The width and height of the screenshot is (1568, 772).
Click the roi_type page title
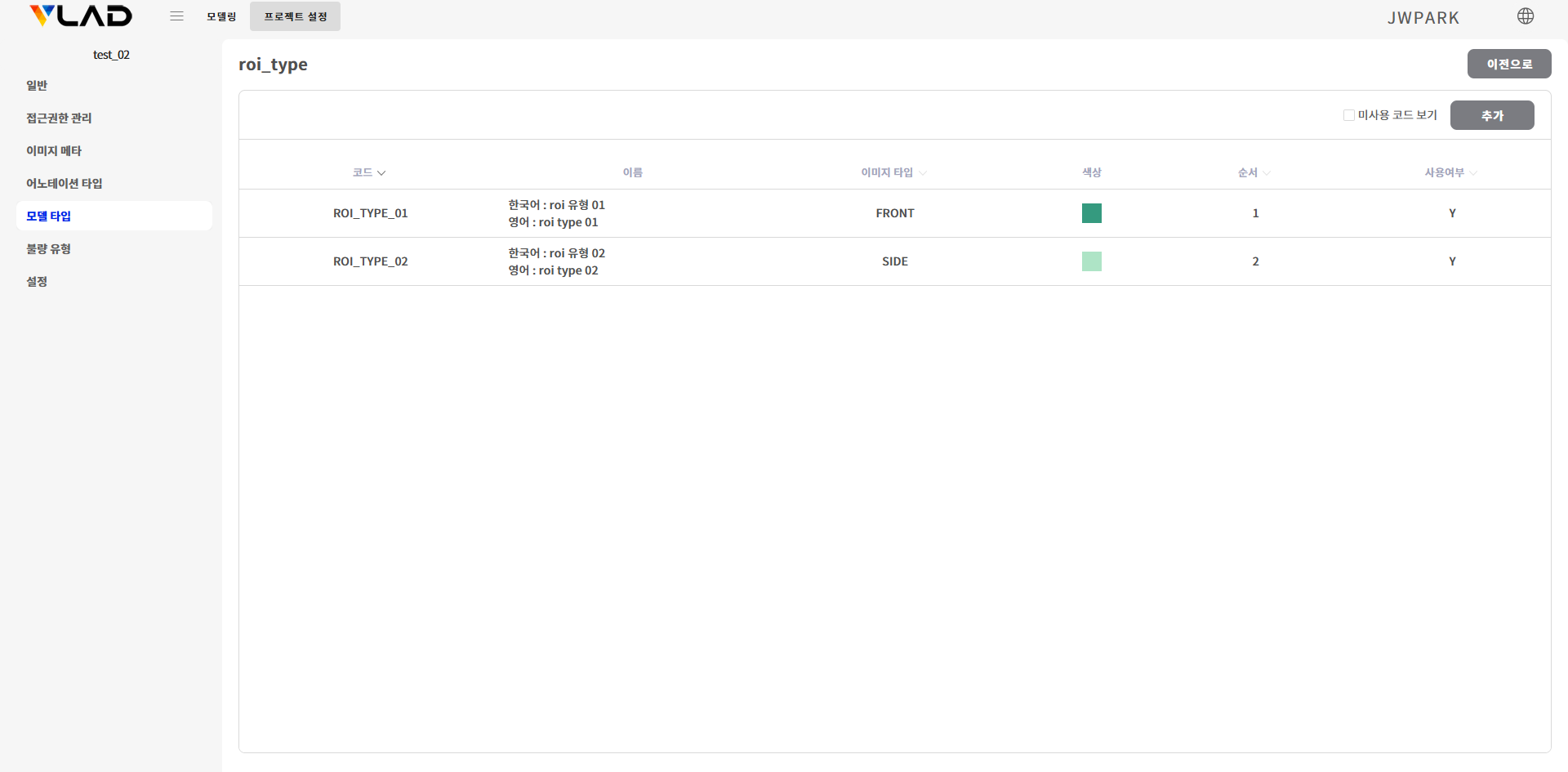point(273,65)
